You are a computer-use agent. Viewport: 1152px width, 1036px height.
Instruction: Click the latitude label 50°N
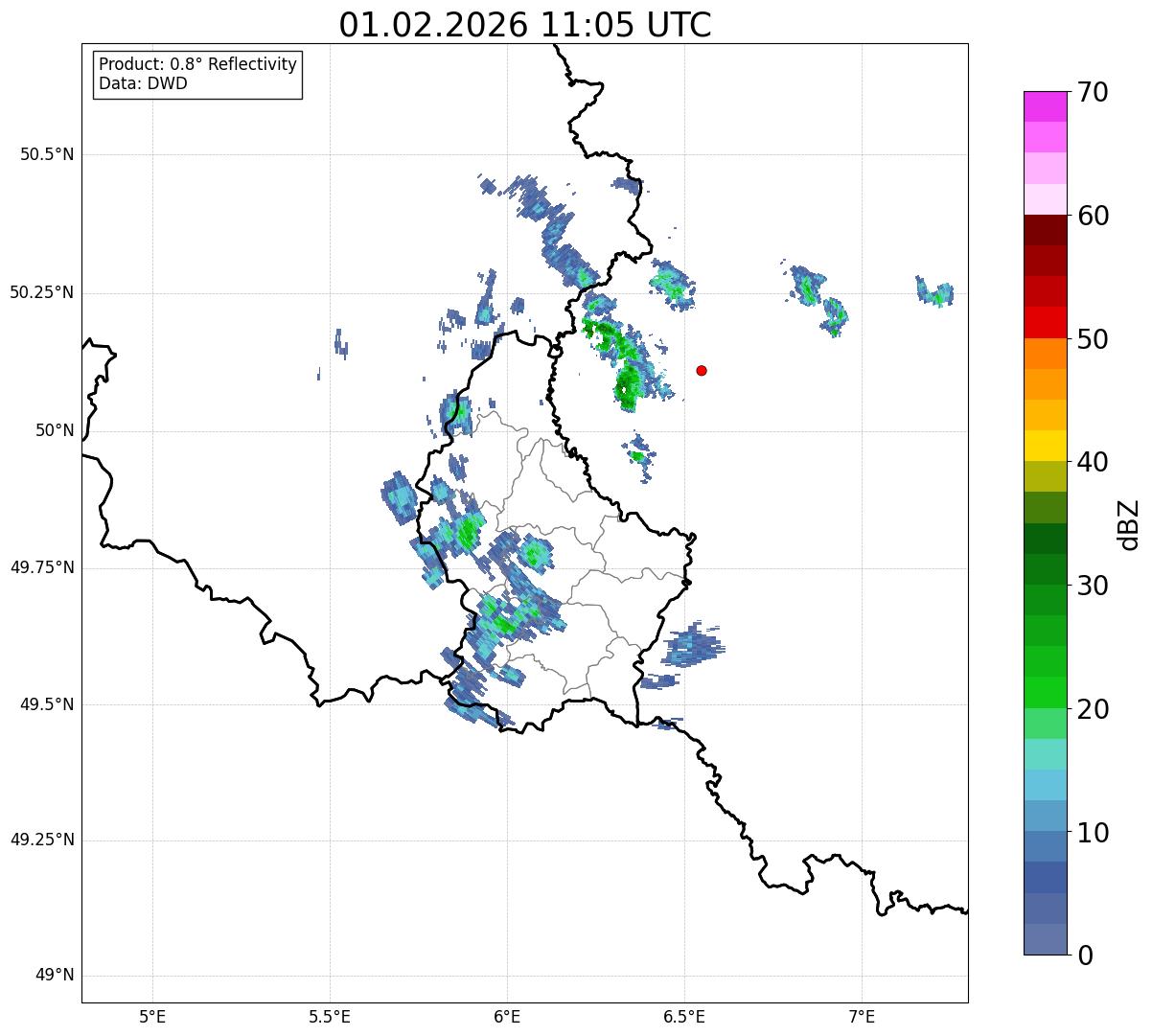click(56, 430)
